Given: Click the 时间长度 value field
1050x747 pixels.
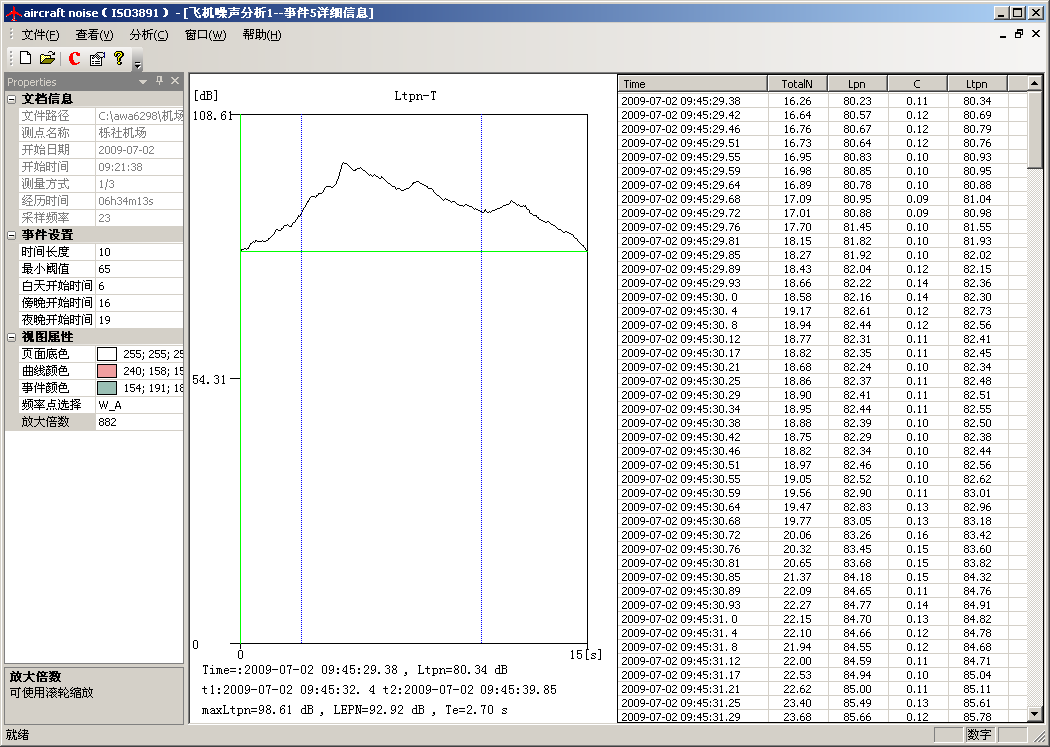Looking at the screenshot, I should coord(139,252).
